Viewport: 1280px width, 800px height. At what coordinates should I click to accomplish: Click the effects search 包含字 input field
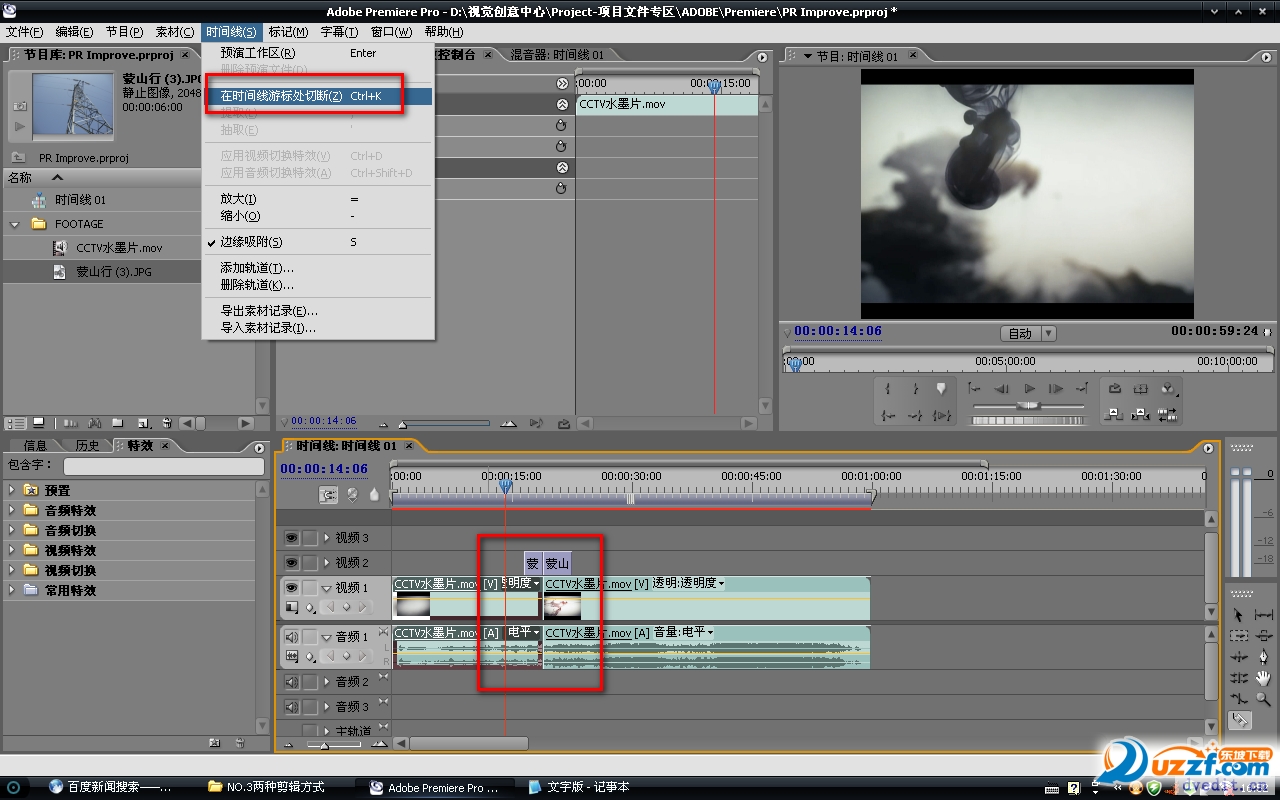pyautogui.click(x=164, y=466)
